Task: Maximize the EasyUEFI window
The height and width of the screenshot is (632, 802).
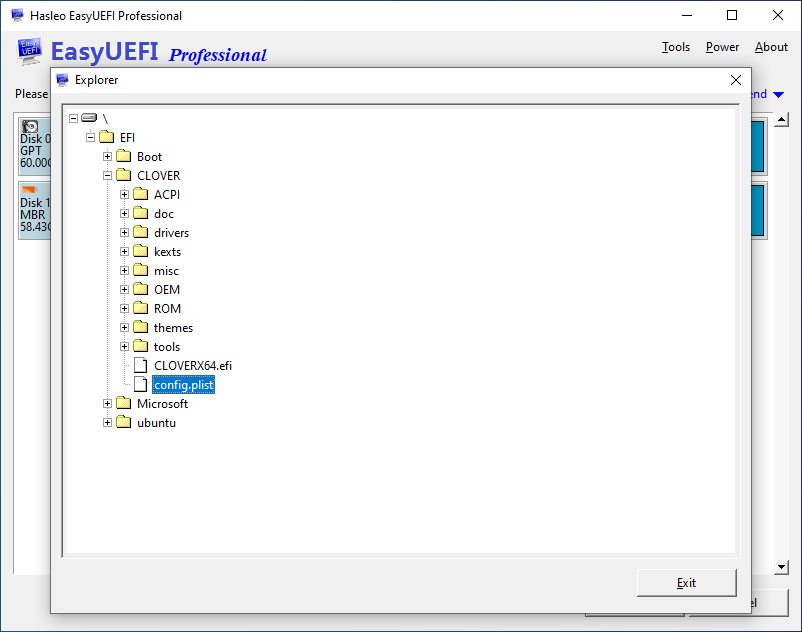Action: [x=732, y=15]
